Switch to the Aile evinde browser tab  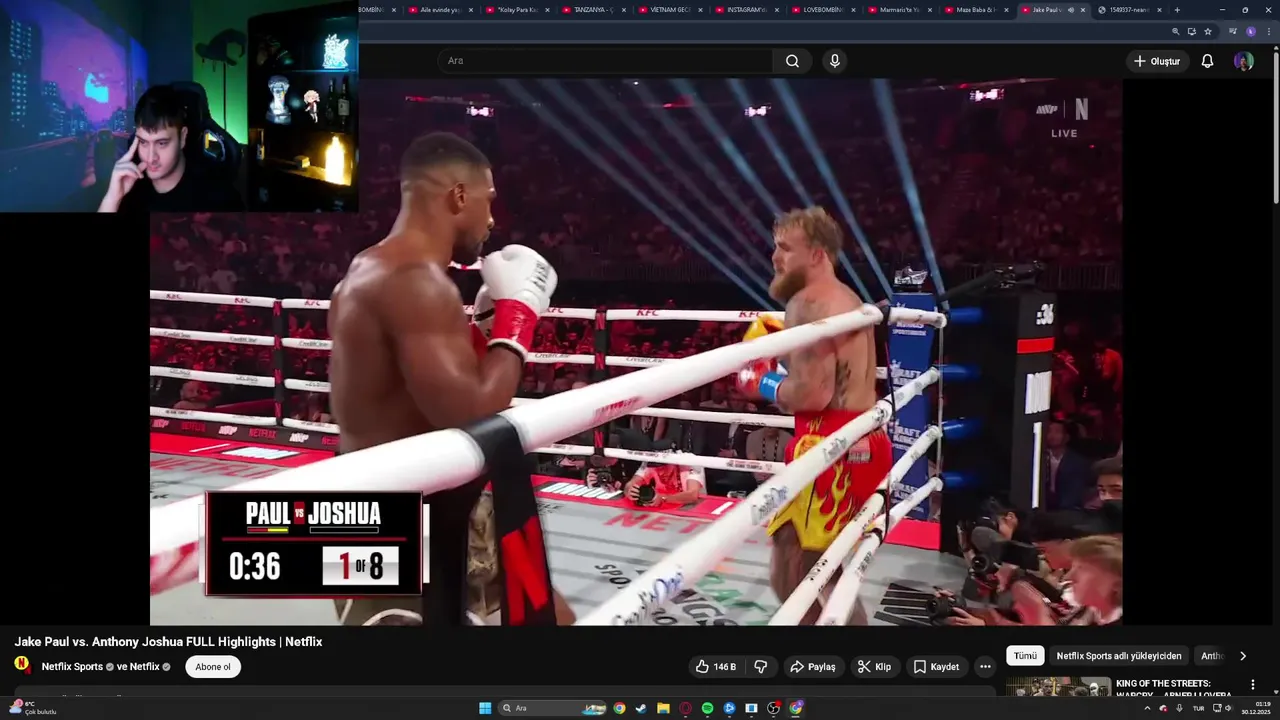(x=441, y=10)
